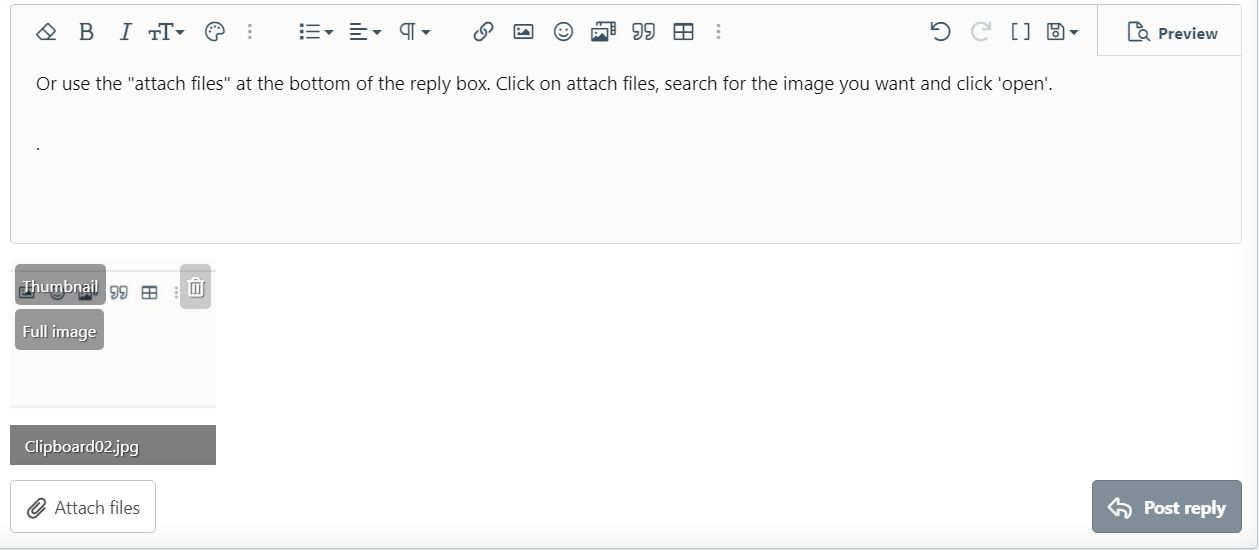1259x550 pixels.
Task: Toggle Italic formatting
Action: [x=125, y=32]
